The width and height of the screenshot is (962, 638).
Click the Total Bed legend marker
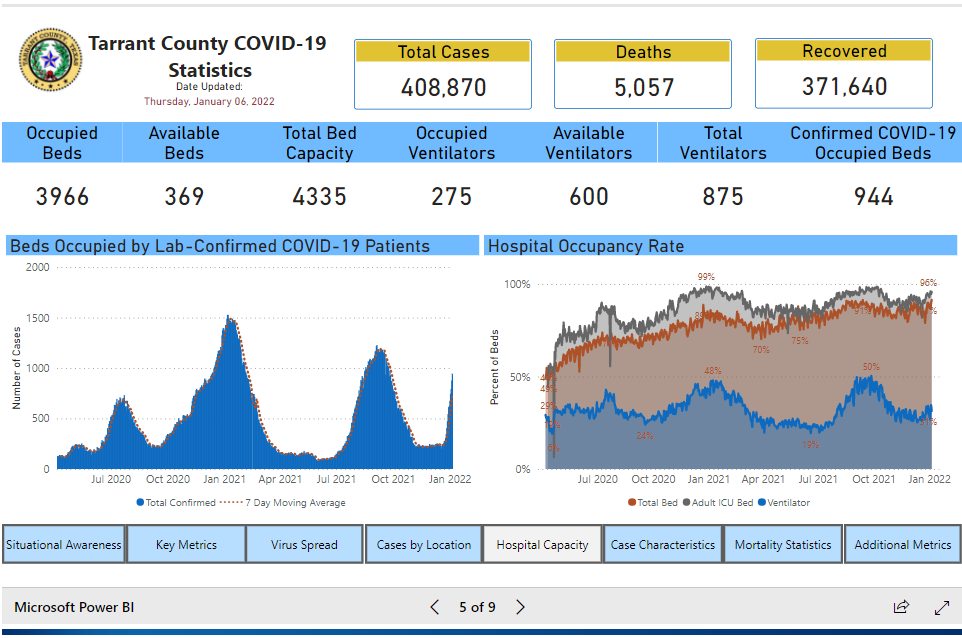coord(631,502)
